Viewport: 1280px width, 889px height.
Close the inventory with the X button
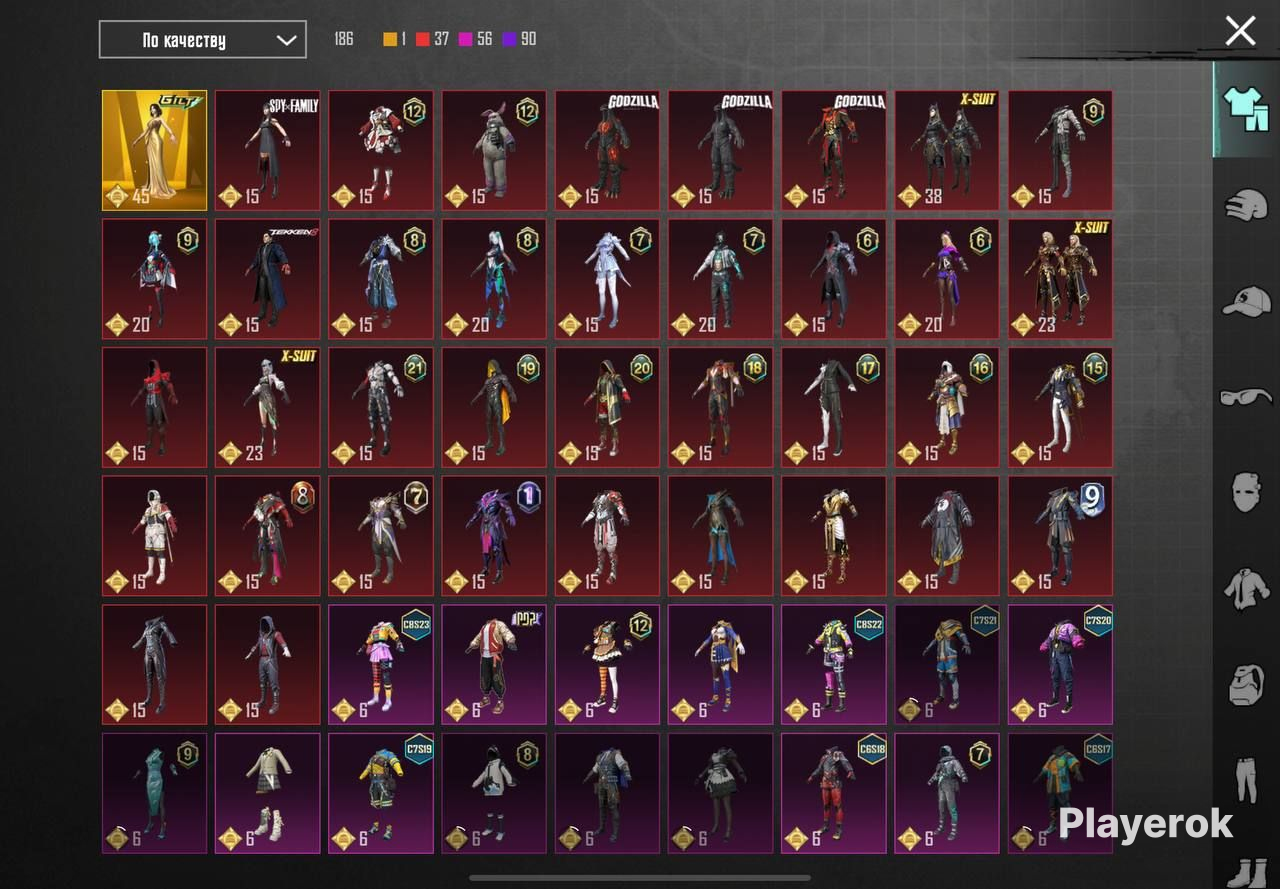point(1240,31)
